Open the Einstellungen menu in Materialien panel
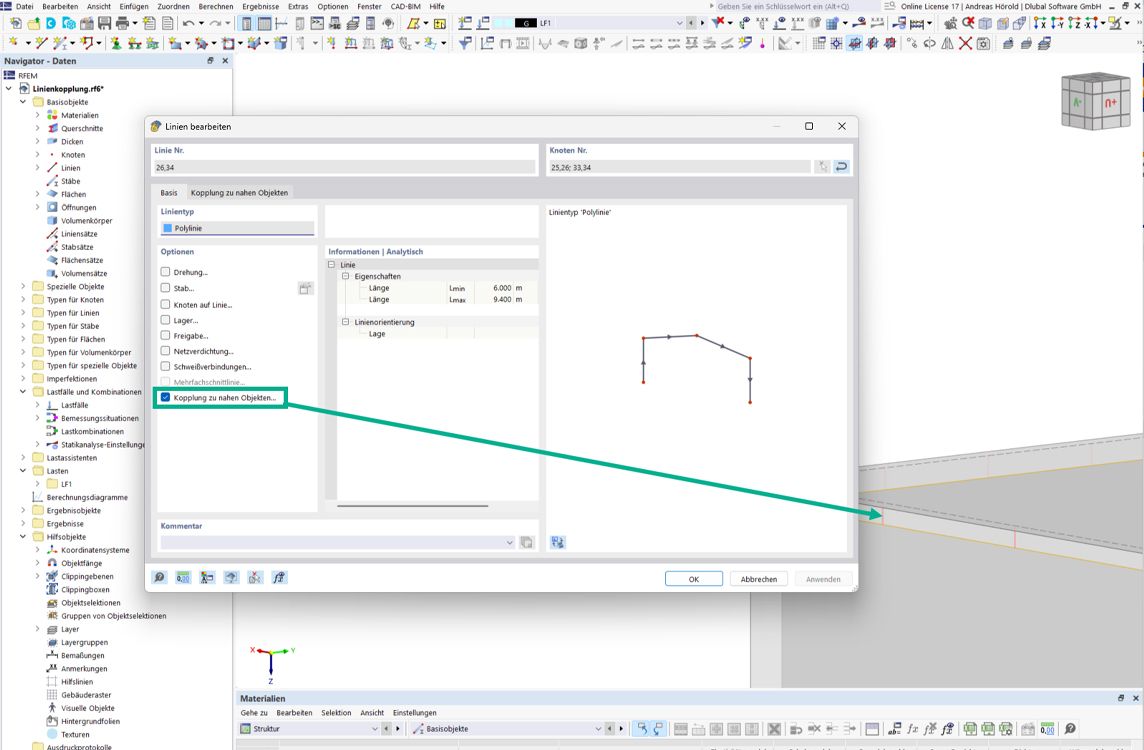 (x=414, y=713)
